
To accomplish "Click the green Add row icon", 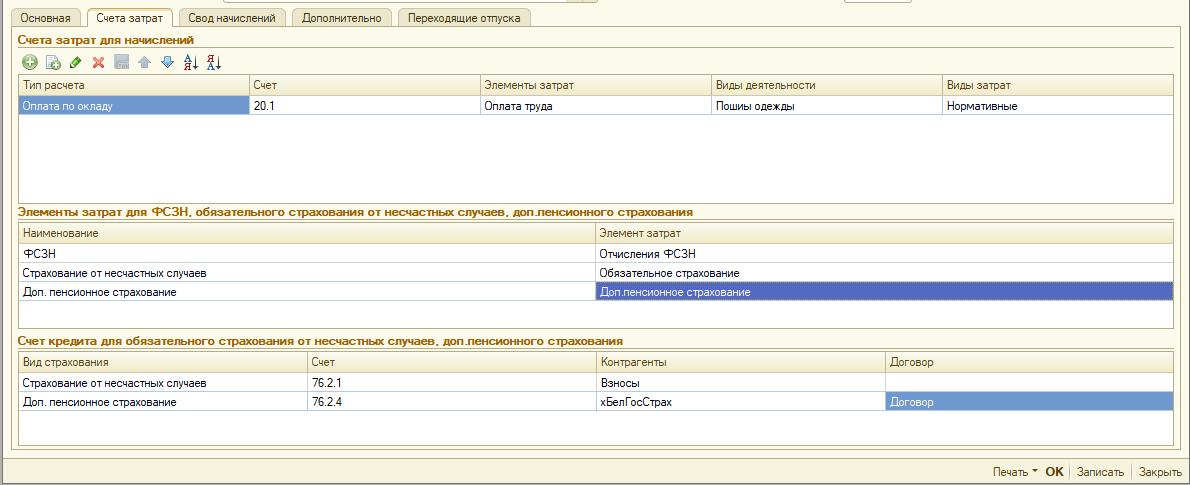I will click(x=30, y=62).
